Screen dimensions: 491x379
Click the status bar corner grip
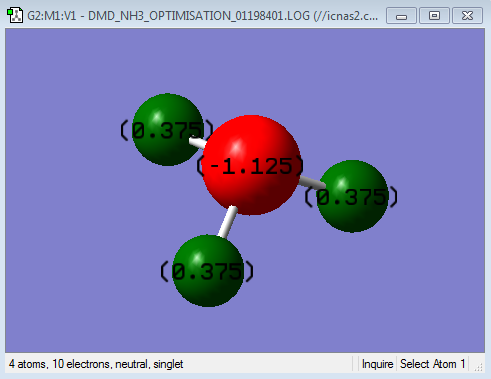(x=479, y=367)
